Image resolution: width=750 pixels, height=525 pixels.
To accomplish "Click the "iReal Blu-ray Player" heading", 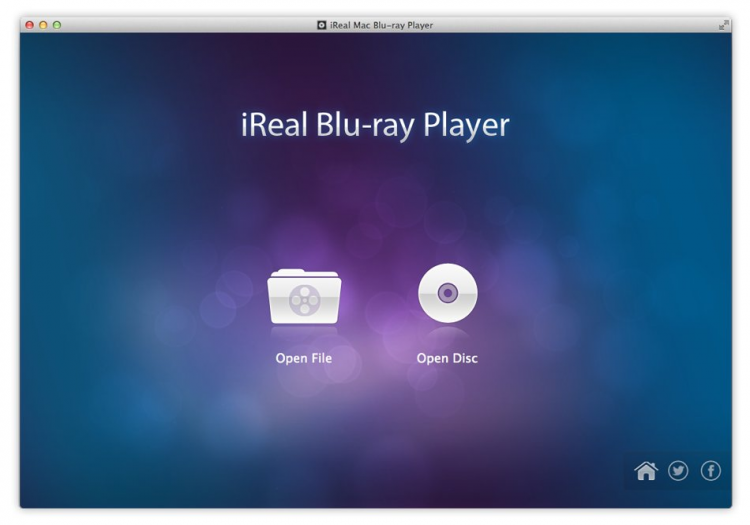I will pos(375,125).
